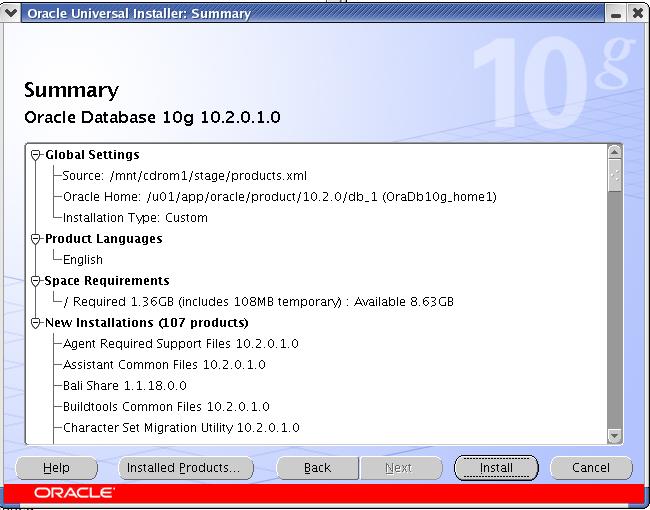Screen dimensions: 650x510
Task: Go back with the Back button
Action: [317, 468]
